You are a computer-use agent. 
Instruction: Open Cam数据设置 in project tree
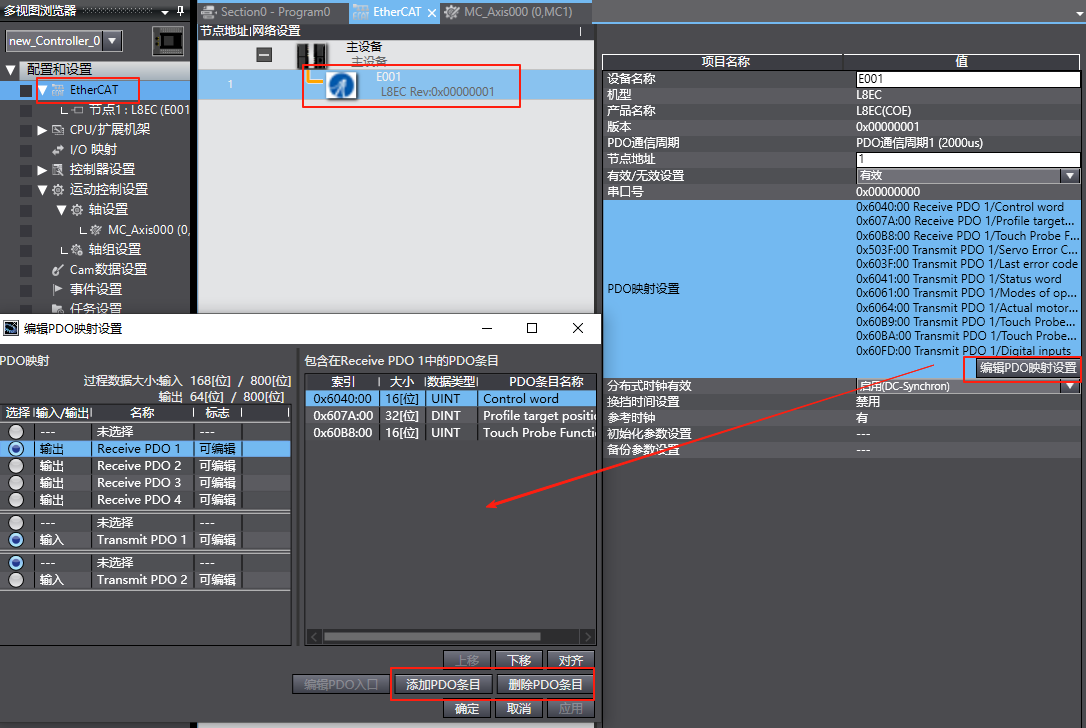point(107,269)
